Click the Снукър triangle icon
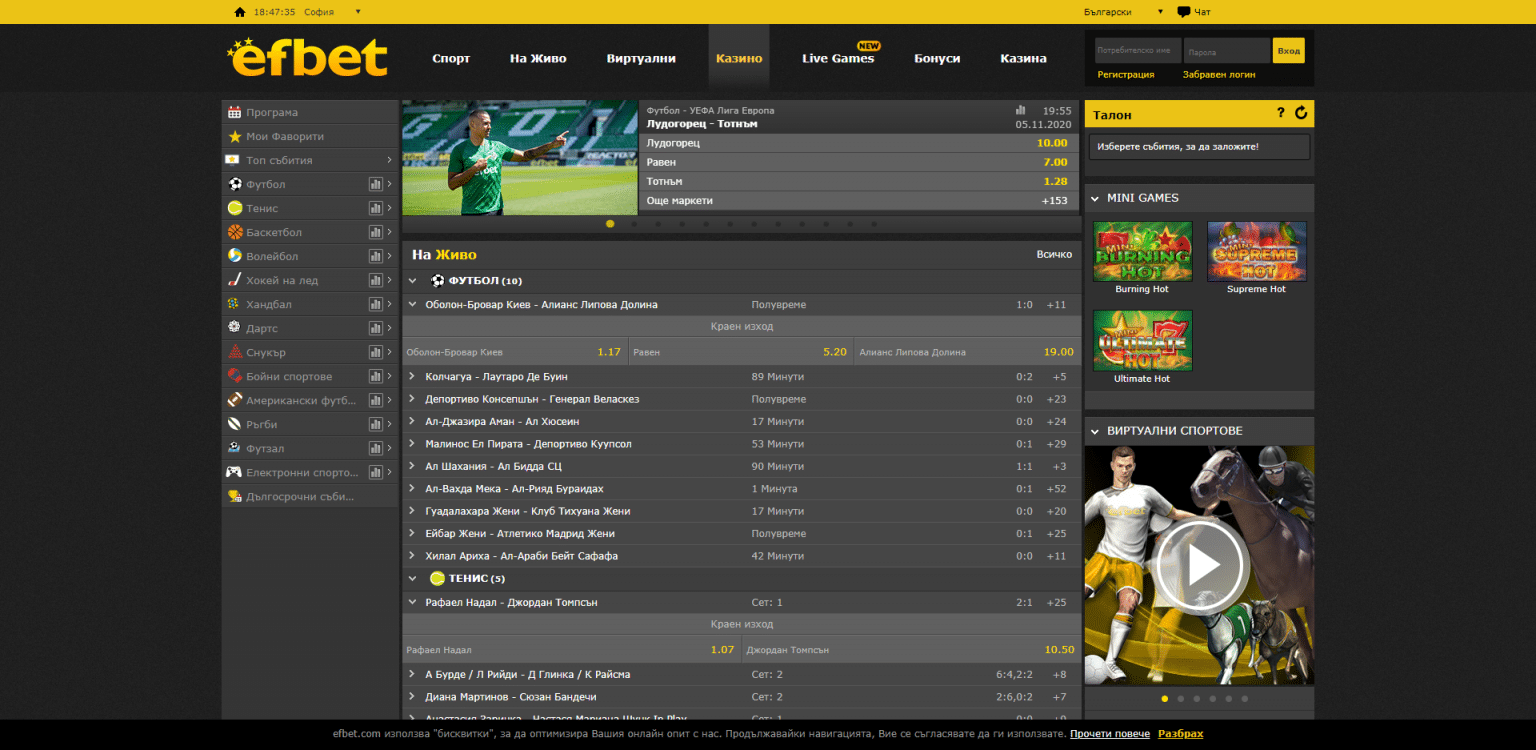This screenshot has height=750, width=1536. 235,352
